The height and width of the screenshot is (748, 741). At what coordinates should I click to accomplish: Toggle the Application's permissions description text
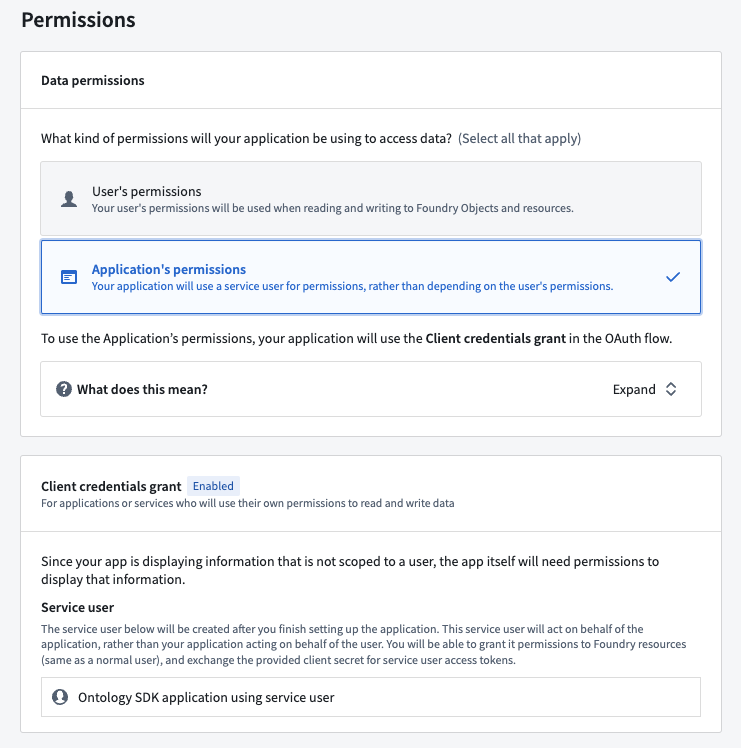pos(352,286)
